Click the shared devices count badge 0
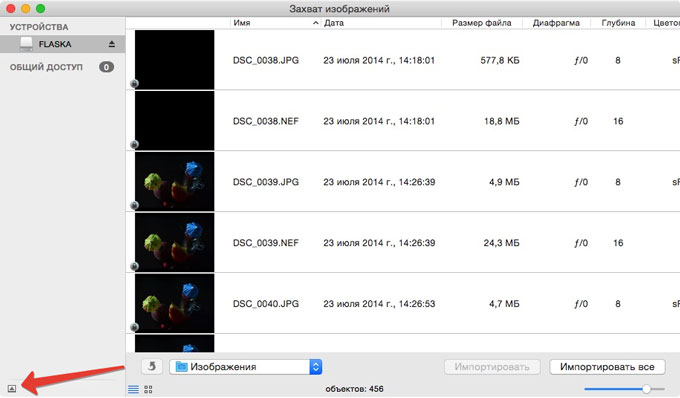This screenshot has height=398, width=680. tap(106, 67)
